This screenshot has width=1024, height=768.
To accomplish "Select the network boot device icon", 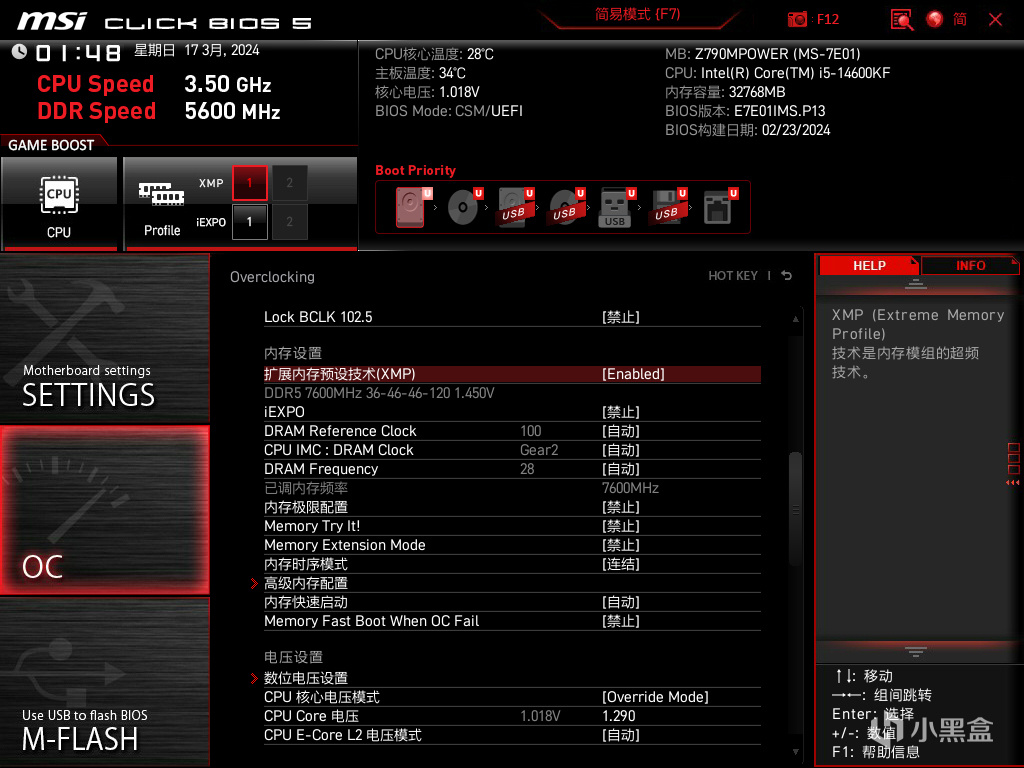I will [x=719, y=207].
